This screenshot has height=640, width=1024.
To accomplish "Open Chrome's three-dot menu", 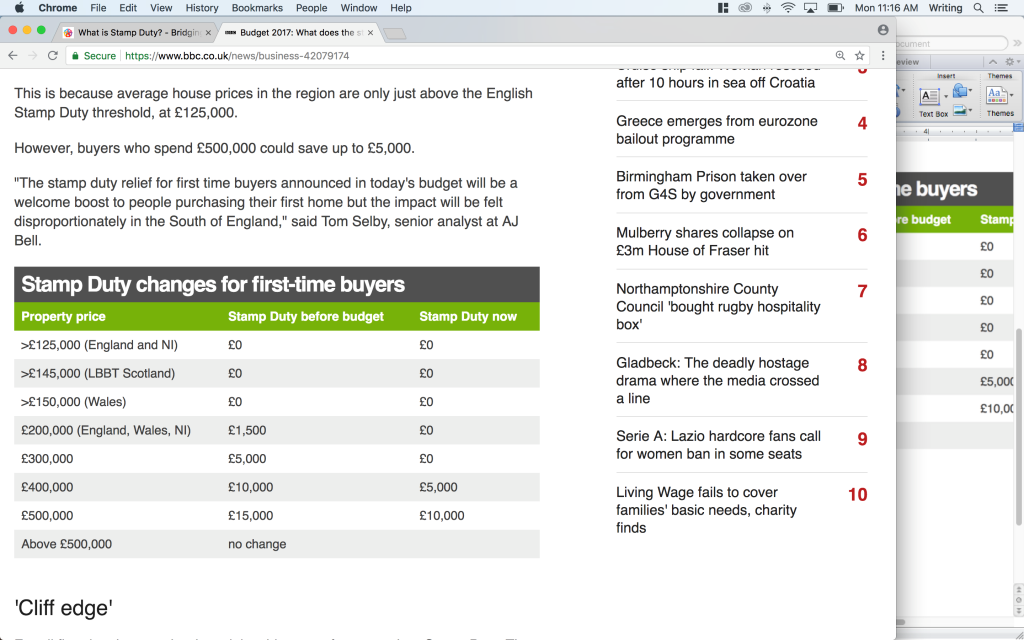I will 882,57.
